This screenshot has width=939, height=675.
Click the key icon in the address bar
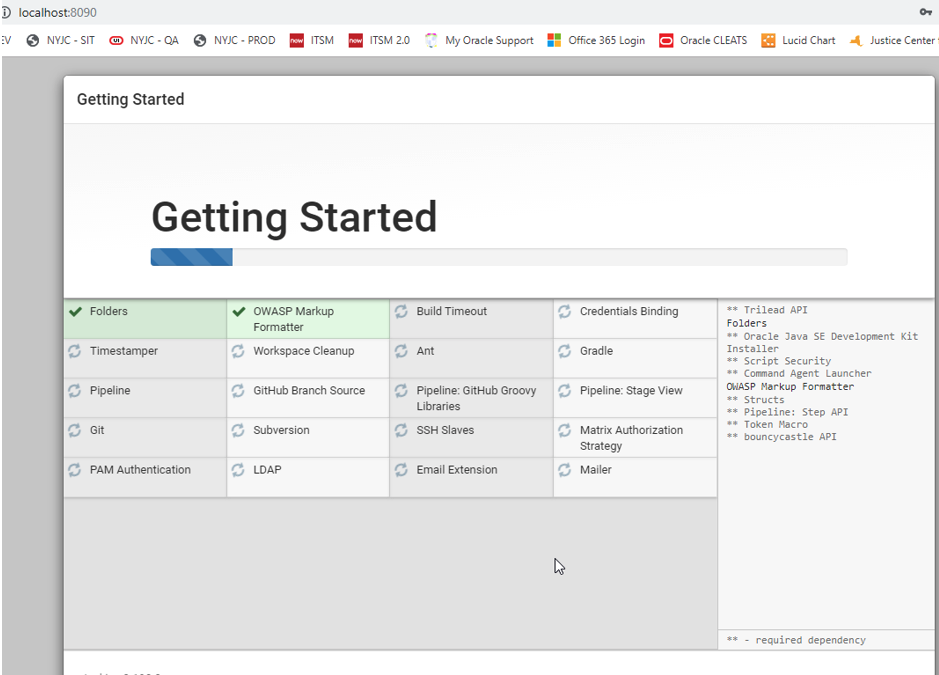tap(925, 12)
